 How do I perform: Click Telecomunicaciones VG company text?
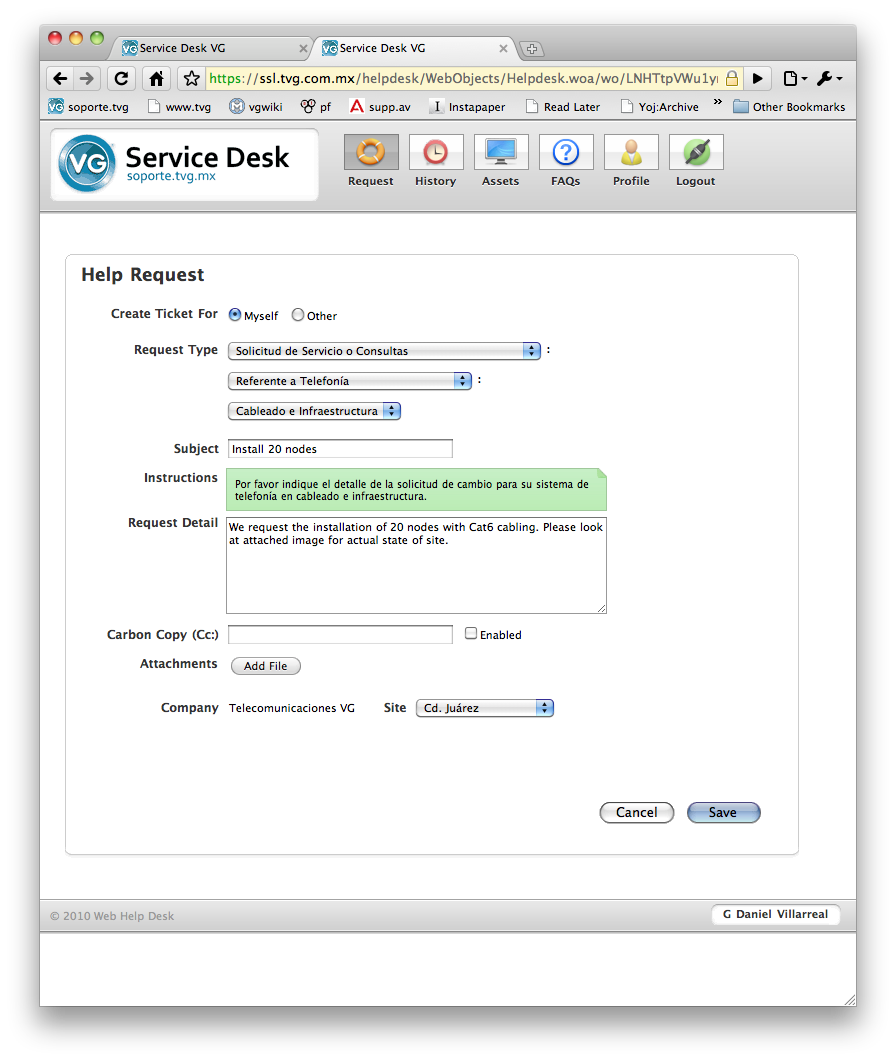tap(292, 708)
